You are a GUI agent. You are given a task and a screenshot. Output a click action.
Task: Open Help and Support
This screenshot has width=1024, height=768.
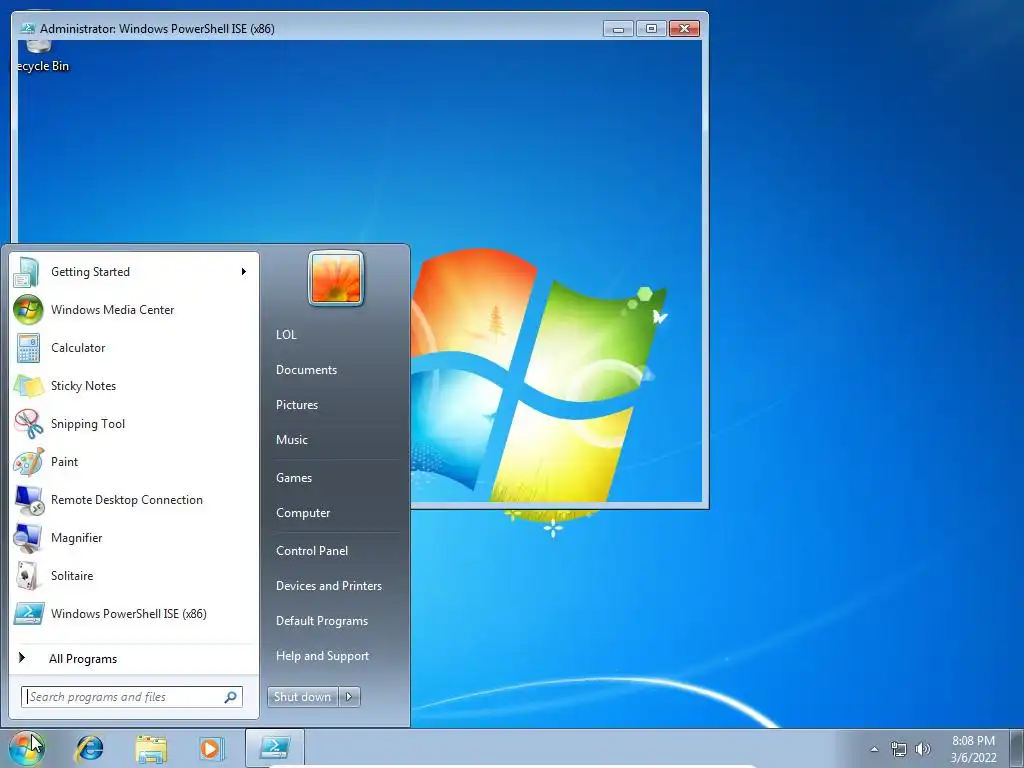[x=322, y=656]
